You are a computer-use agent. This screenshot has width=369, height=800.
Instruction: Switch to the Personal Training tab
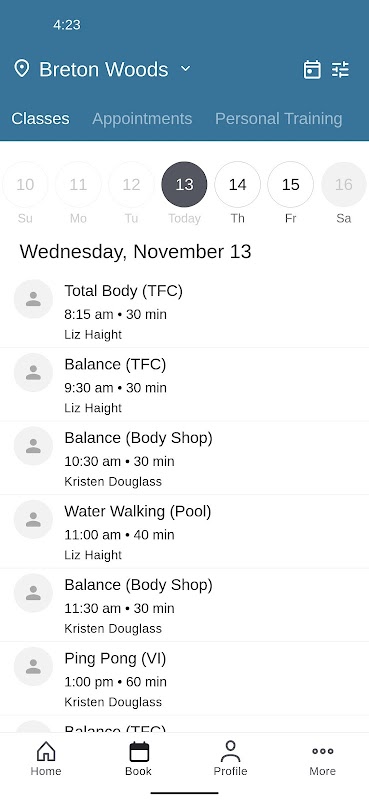tap(279, 118)
